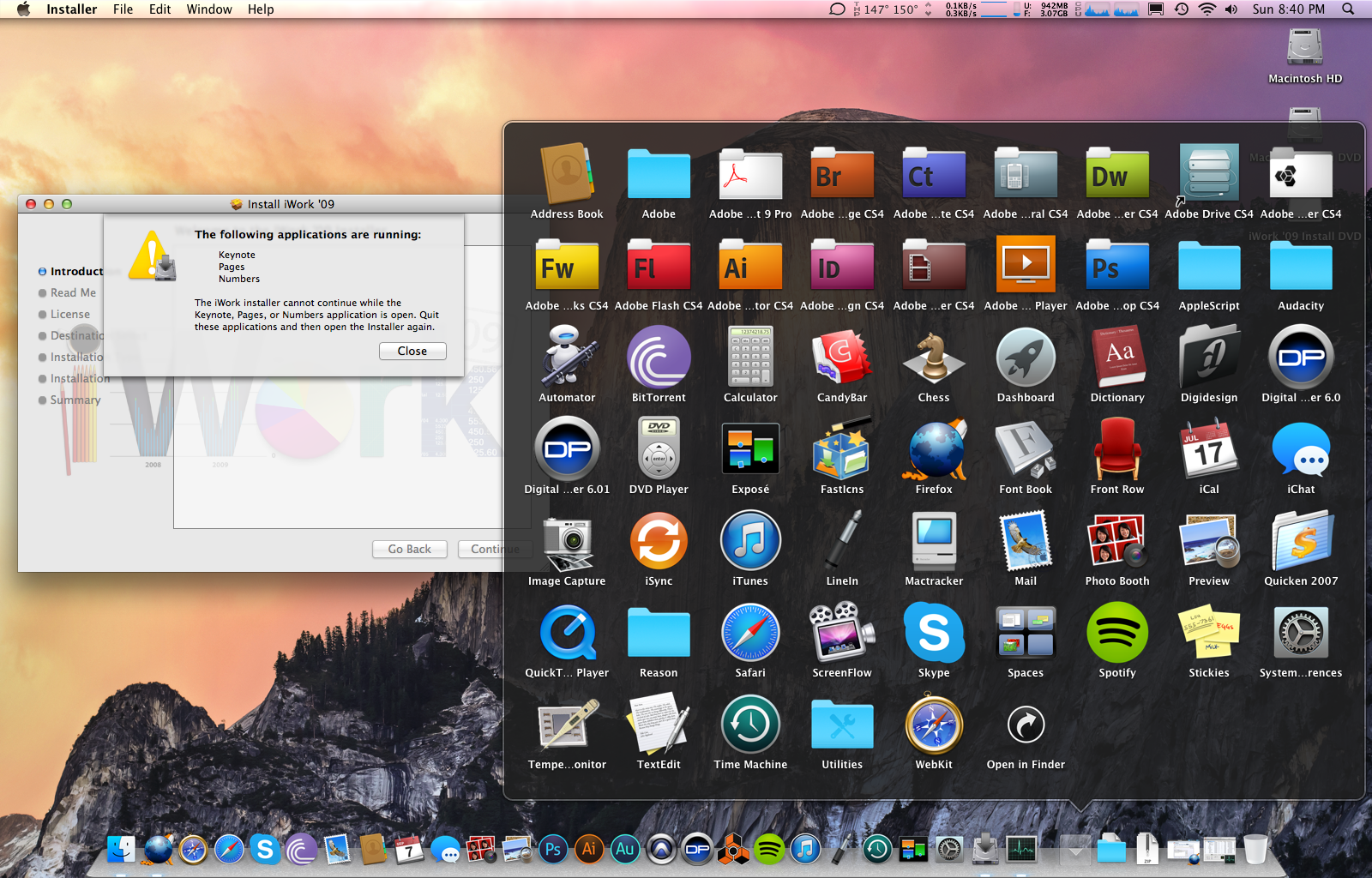Launch Adobe Acrobat 9 Pro from the grid
Viewport: 1372px width, 878px height.
(x=750, y=174)
